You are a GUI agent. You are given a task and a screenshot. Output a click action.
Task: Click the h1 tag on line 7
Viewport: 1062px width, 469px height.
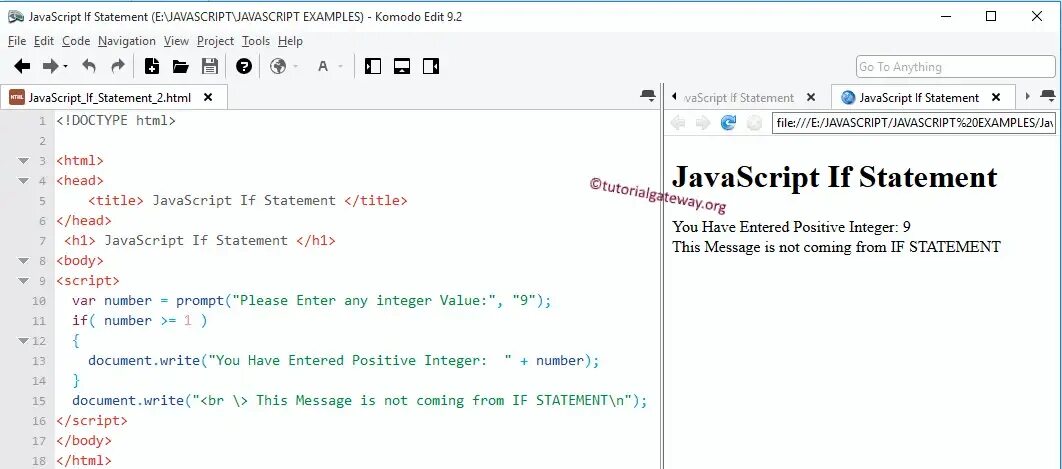click(x=200, y=241)
